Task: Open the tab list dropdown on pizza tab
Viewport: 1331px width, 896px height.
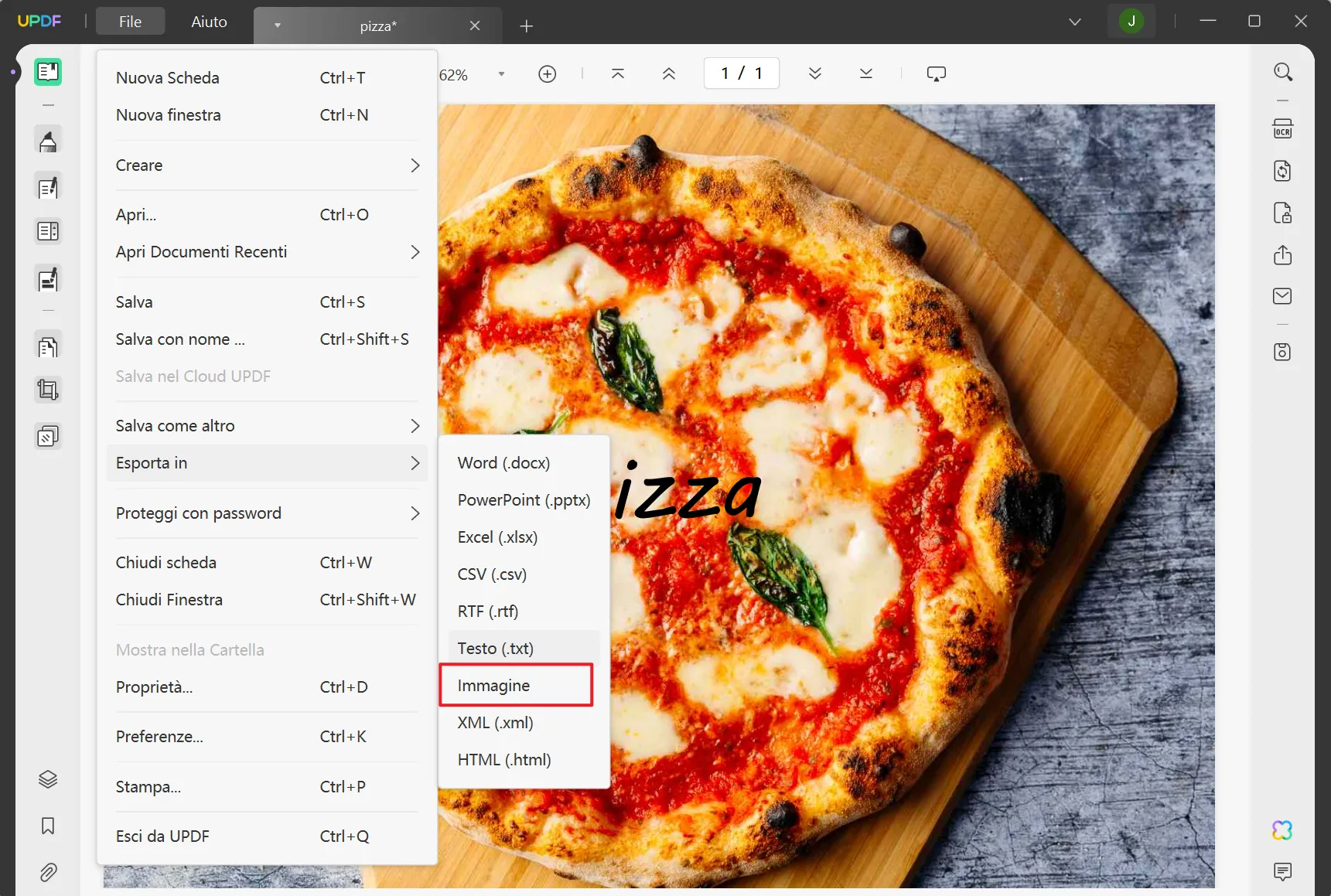Action: pos(277,26)
